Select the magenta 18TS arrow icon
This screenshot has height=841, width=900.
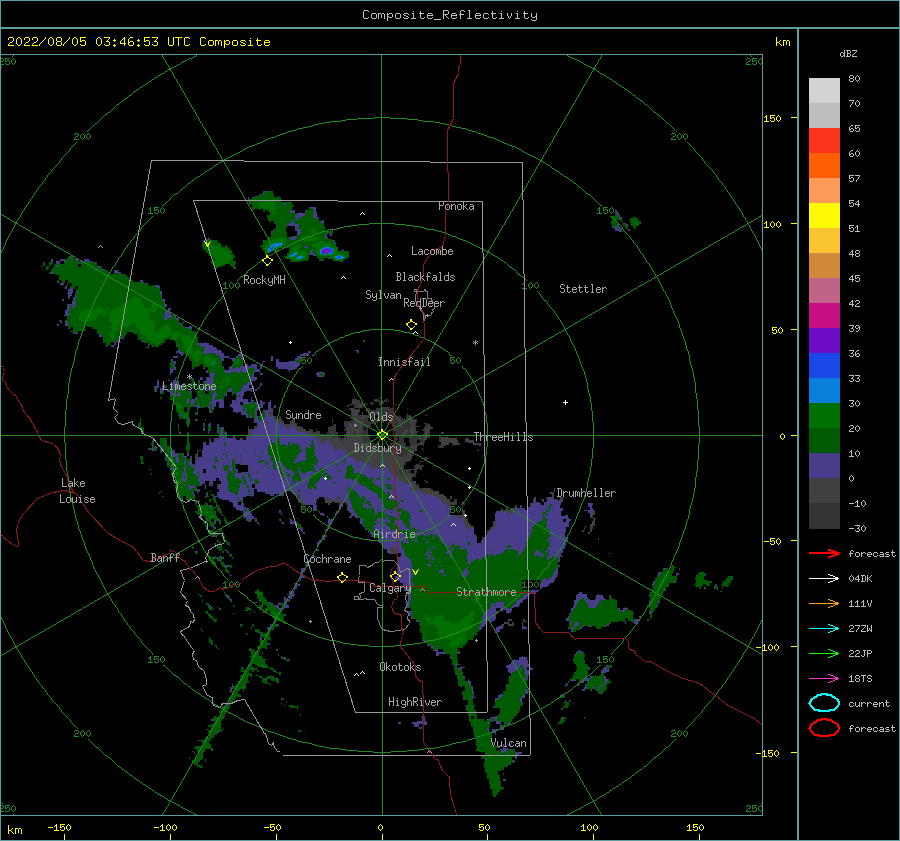pyautogui.click(x=824, y=678)
